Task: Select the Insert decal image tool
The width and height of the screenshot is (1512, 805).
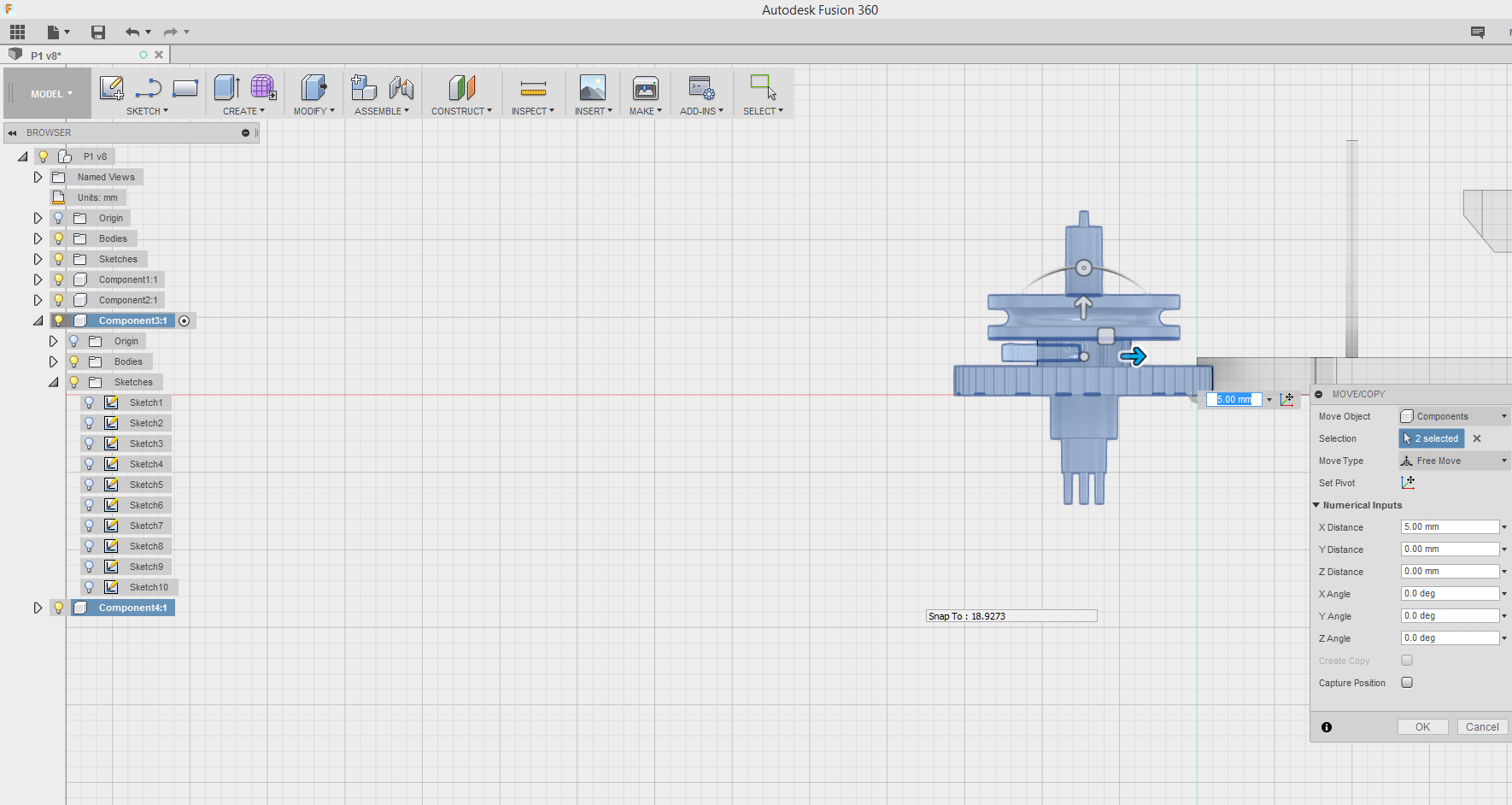Action: pos(592,87)
